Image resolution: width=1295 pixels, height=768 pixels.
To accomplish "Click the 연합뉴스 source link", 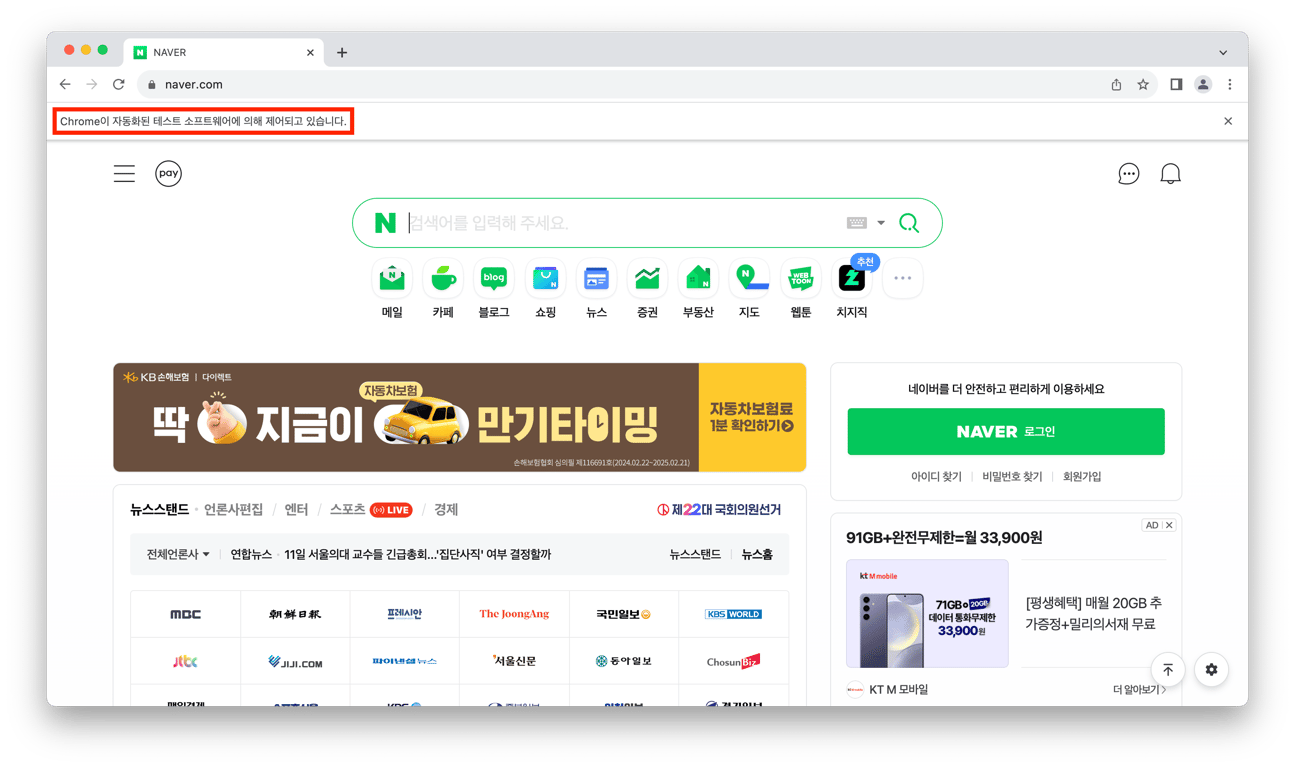I will pos(251,555).
